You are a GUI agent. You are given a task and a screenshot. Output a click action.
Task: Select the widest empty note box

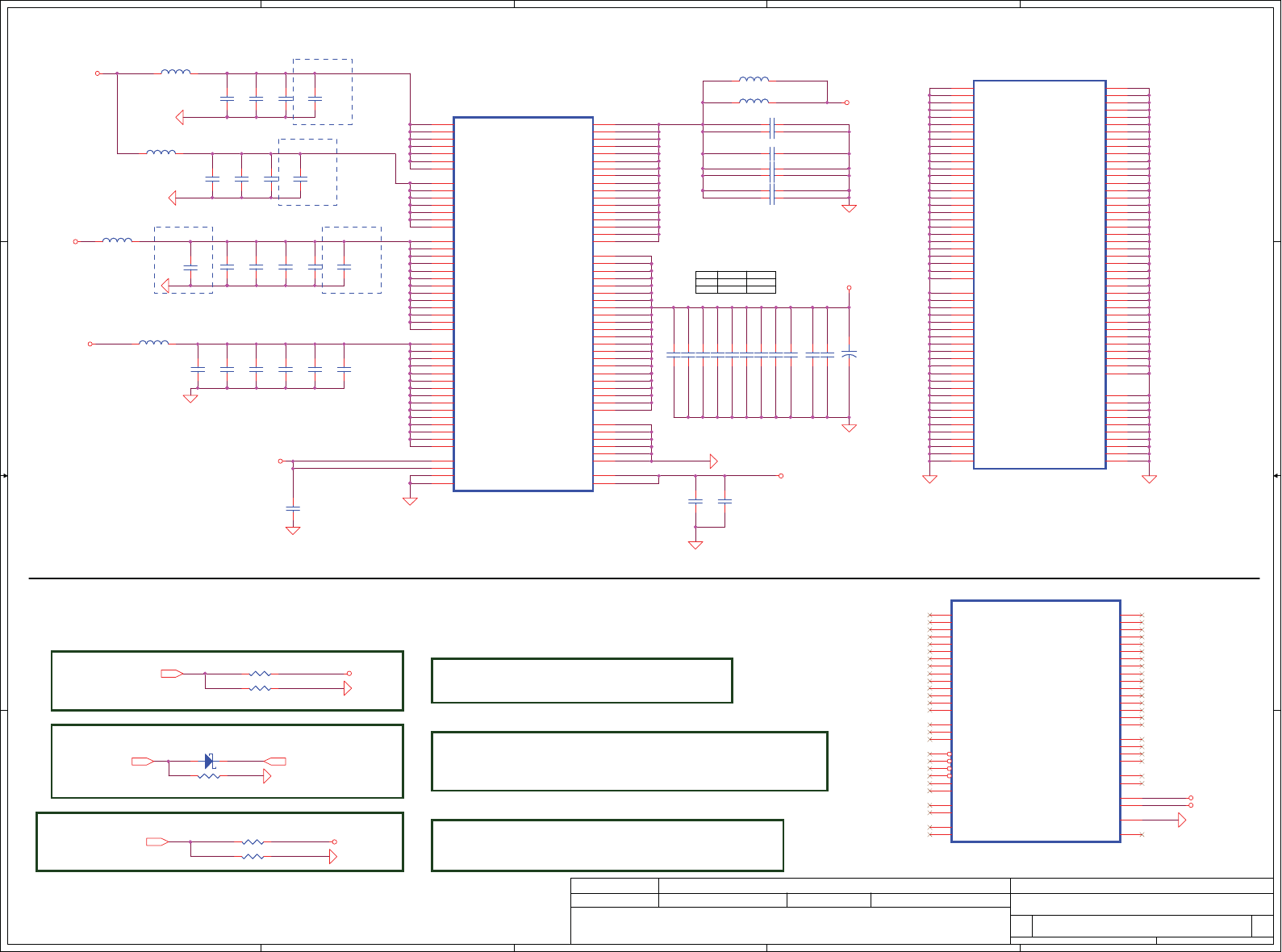[629, 761]
